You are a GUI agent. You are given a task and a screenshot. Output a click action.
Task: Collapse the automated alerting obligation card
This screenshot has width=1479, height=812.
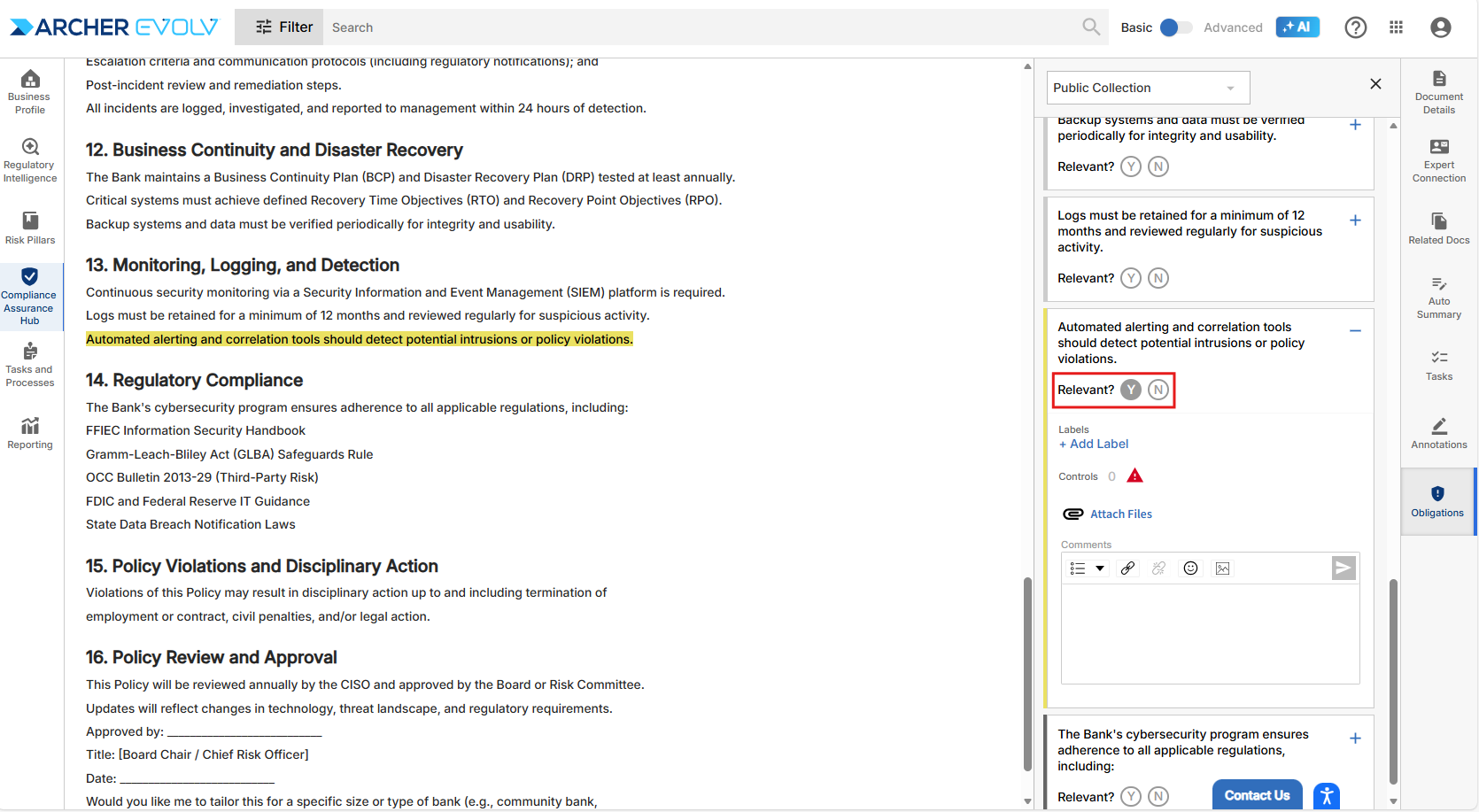[x=1355, y=331]
